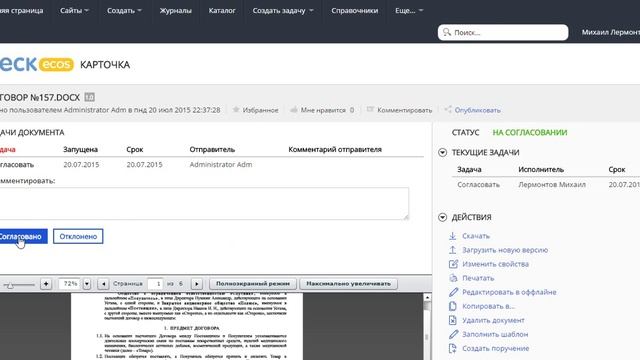Click the pencil icon for Редактировать в оффлайне
Viewport: 640px width, 360px height.
[453, 292]
